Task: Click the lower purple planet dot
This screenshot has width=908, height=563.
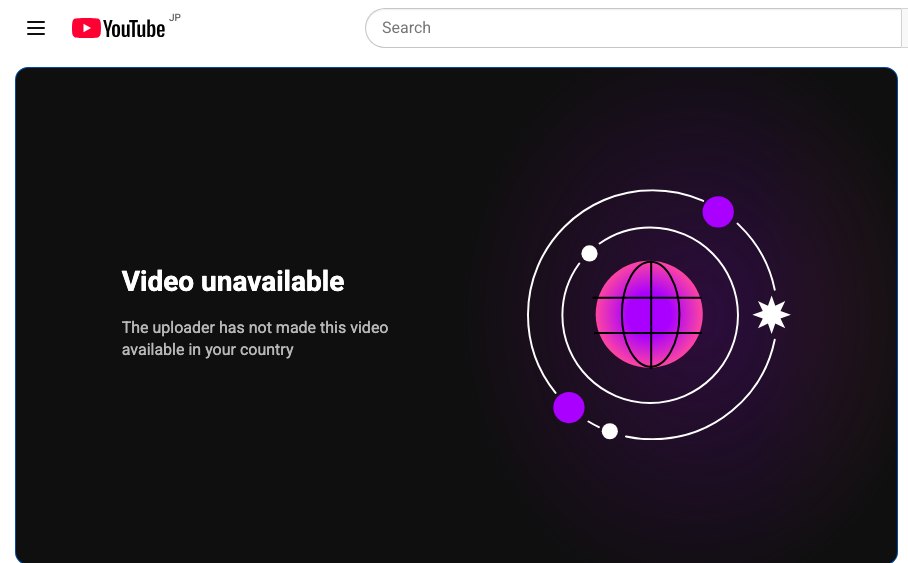Action: click(x=569, y=407)
